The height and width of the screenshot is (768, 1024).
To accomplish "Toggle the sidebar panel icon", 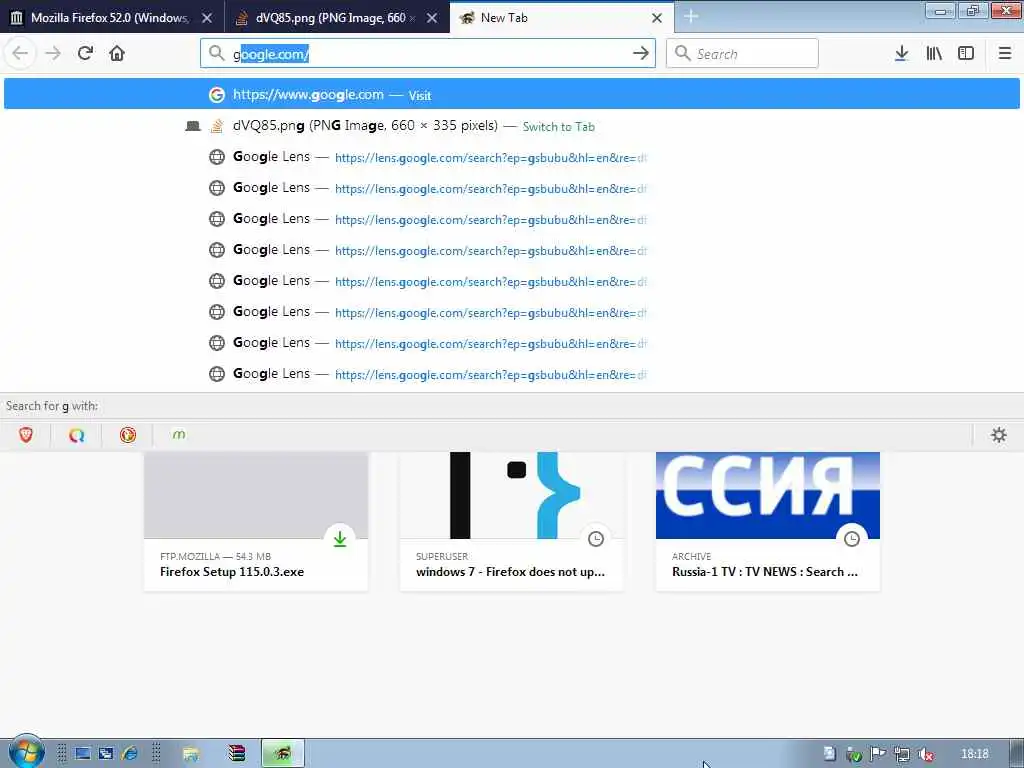I will pos(966,53).
